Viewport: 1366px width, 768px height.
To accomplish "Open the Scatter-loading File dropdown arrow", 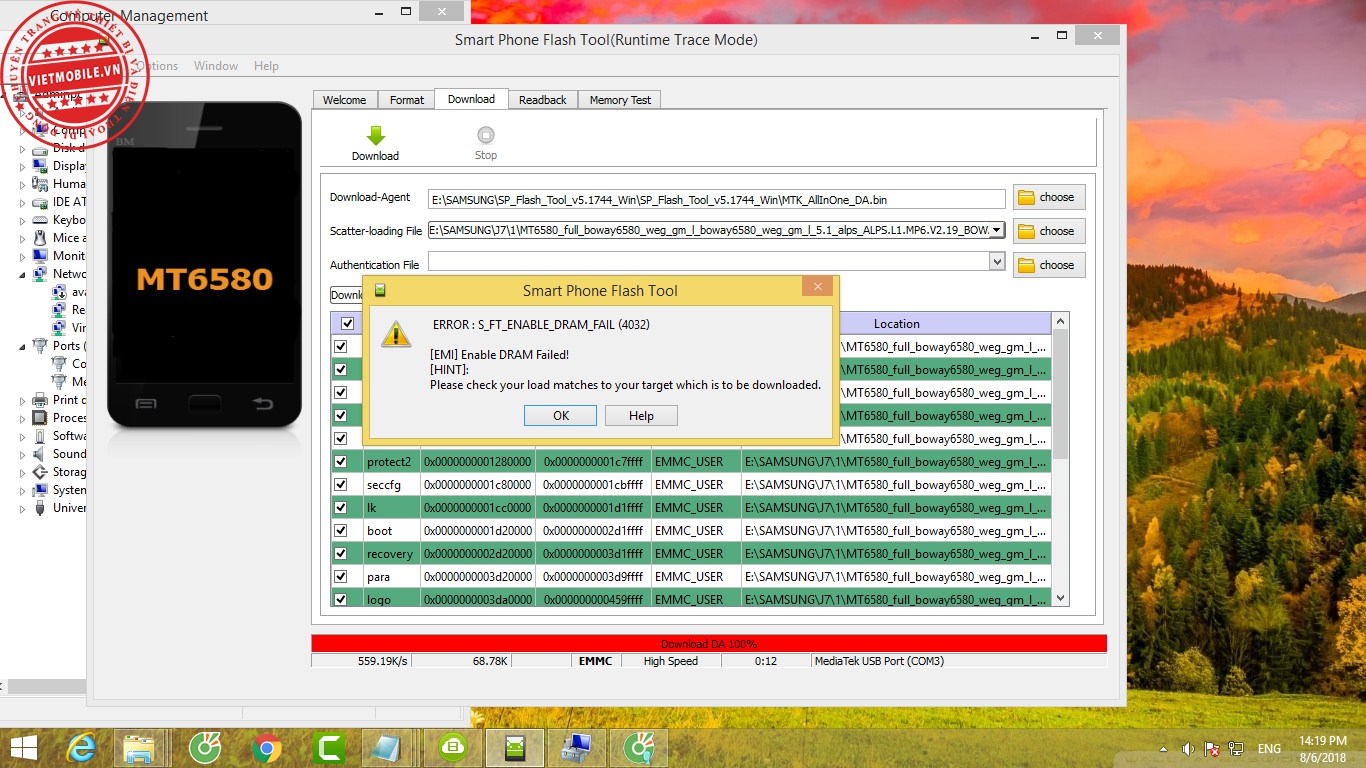I will pyautogui.click(x=996, y=230).
